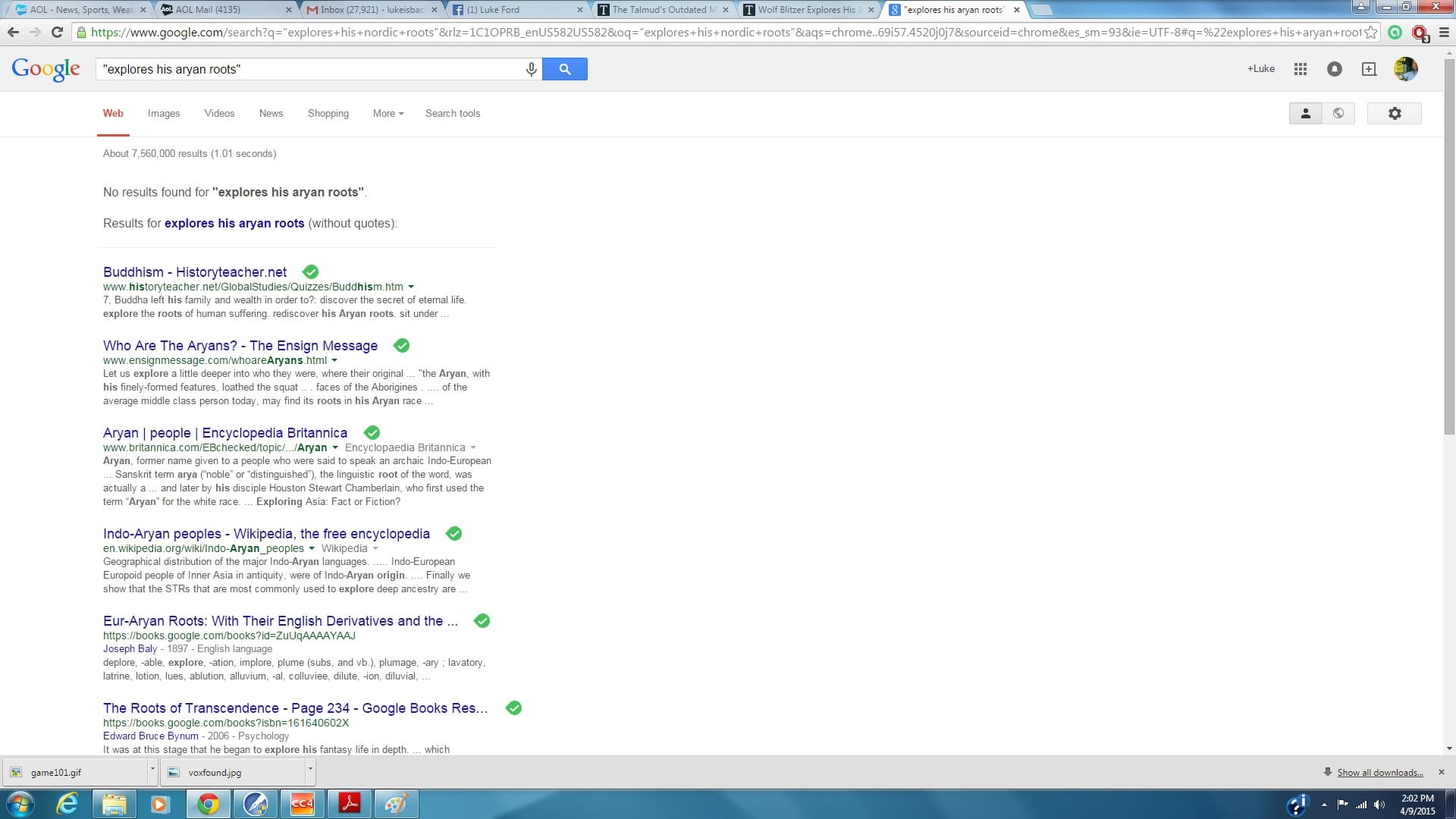The image size is (1456, 819).
Task: Launch Internet Explorer from taskbar
Action: [67, 804]
